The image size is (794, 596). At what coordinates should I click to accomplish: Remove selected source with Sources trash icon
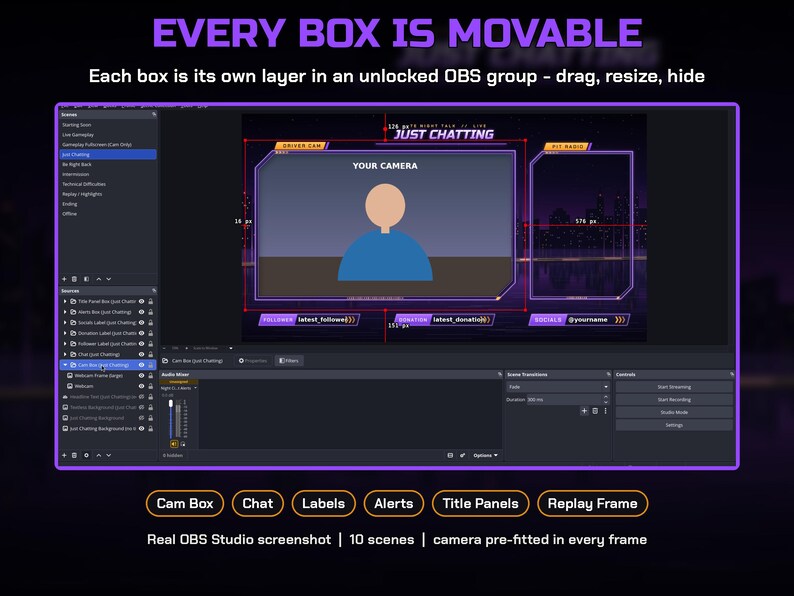click(x=74, y=455)
